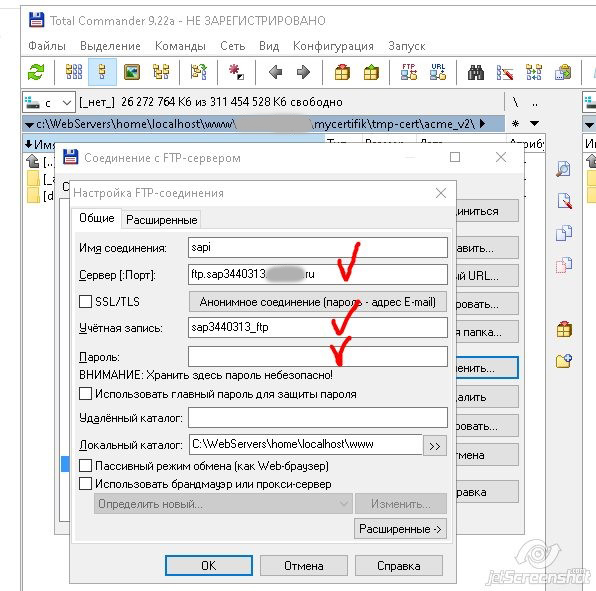
Task: Click the 'Расширенные ->' button
Action: (x=400, y=529)
